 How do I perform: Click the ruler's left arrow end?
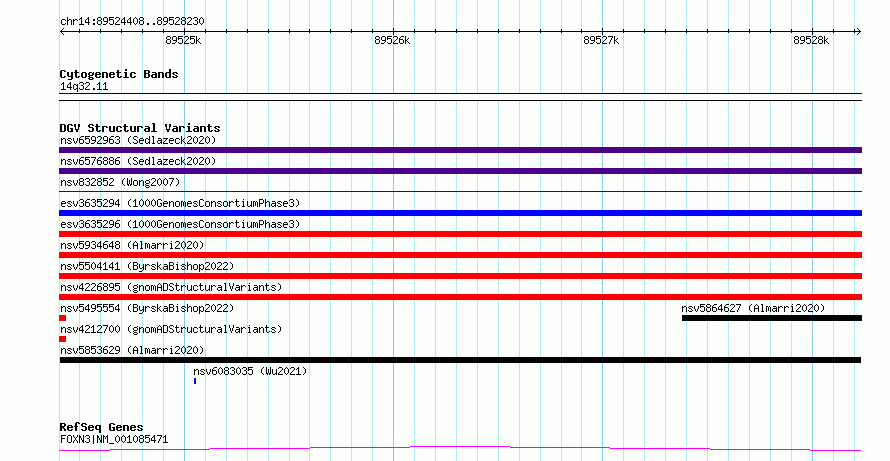(62, 32)
